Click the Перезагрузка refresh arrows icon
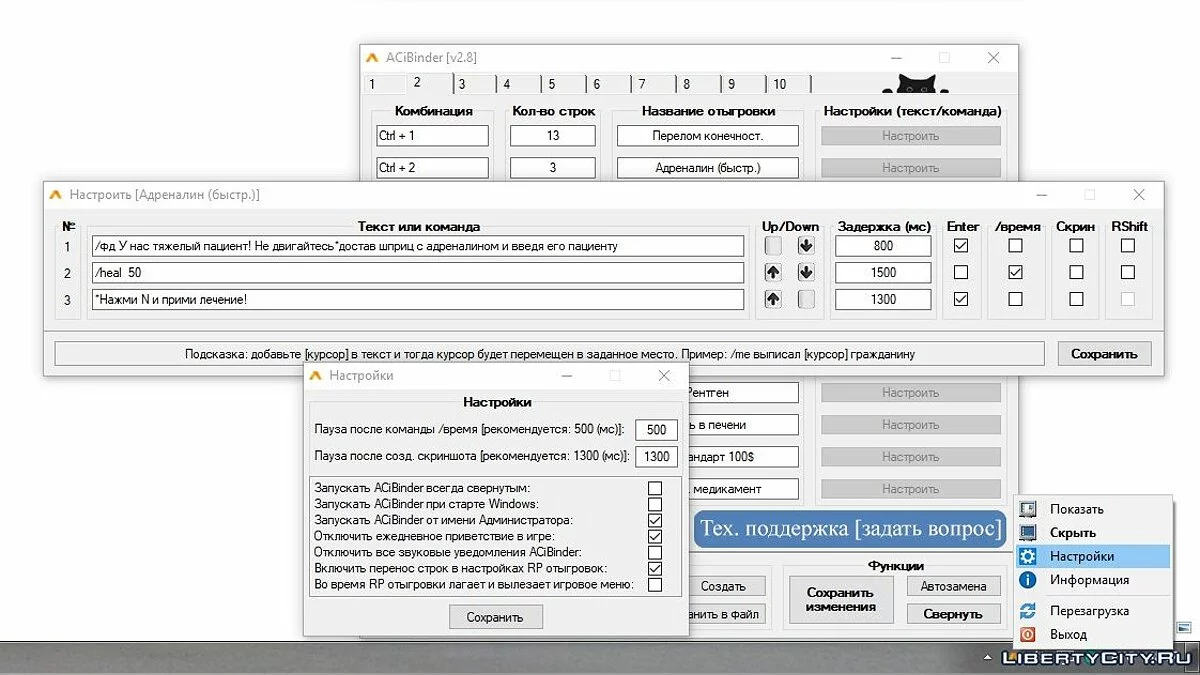The width and height of the screenshot is (1200, 675). pos(1028,611)
